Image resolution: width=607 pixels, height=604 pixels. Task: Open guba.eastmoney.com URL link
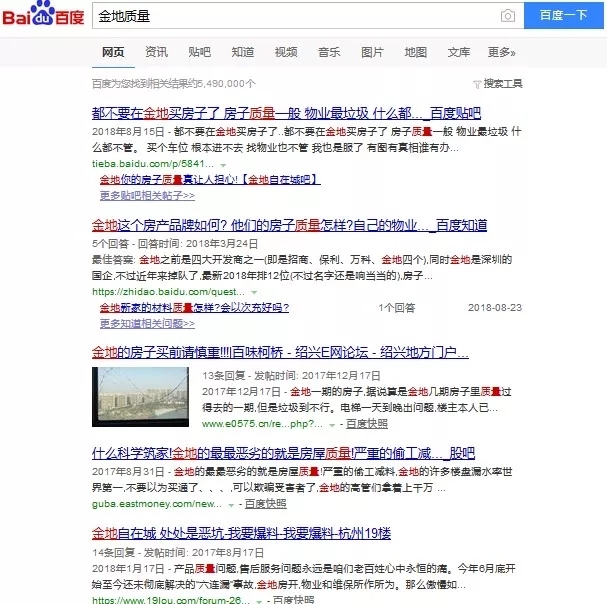pos(157,504)
